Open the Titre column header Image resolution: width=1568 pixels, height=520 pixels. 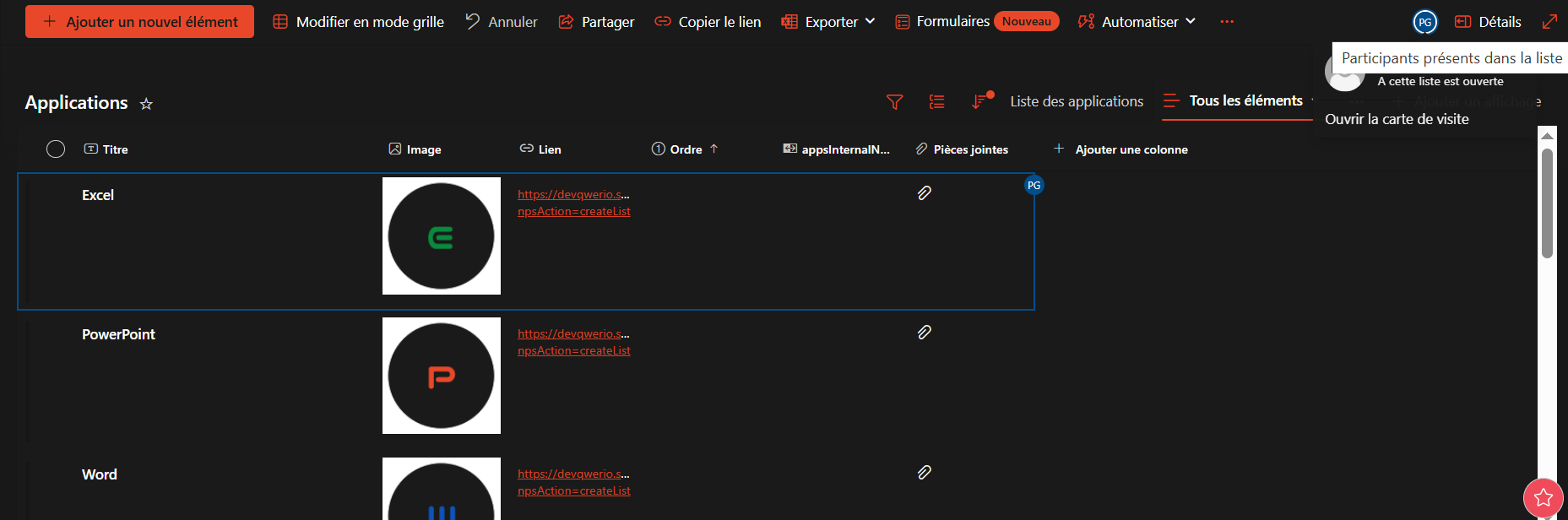(x=106, y=149)
